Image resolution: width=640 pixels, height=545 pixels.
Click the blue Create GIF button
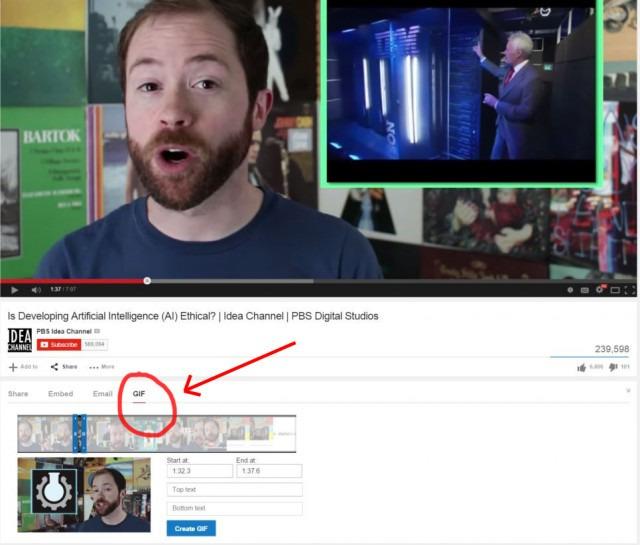191,528
